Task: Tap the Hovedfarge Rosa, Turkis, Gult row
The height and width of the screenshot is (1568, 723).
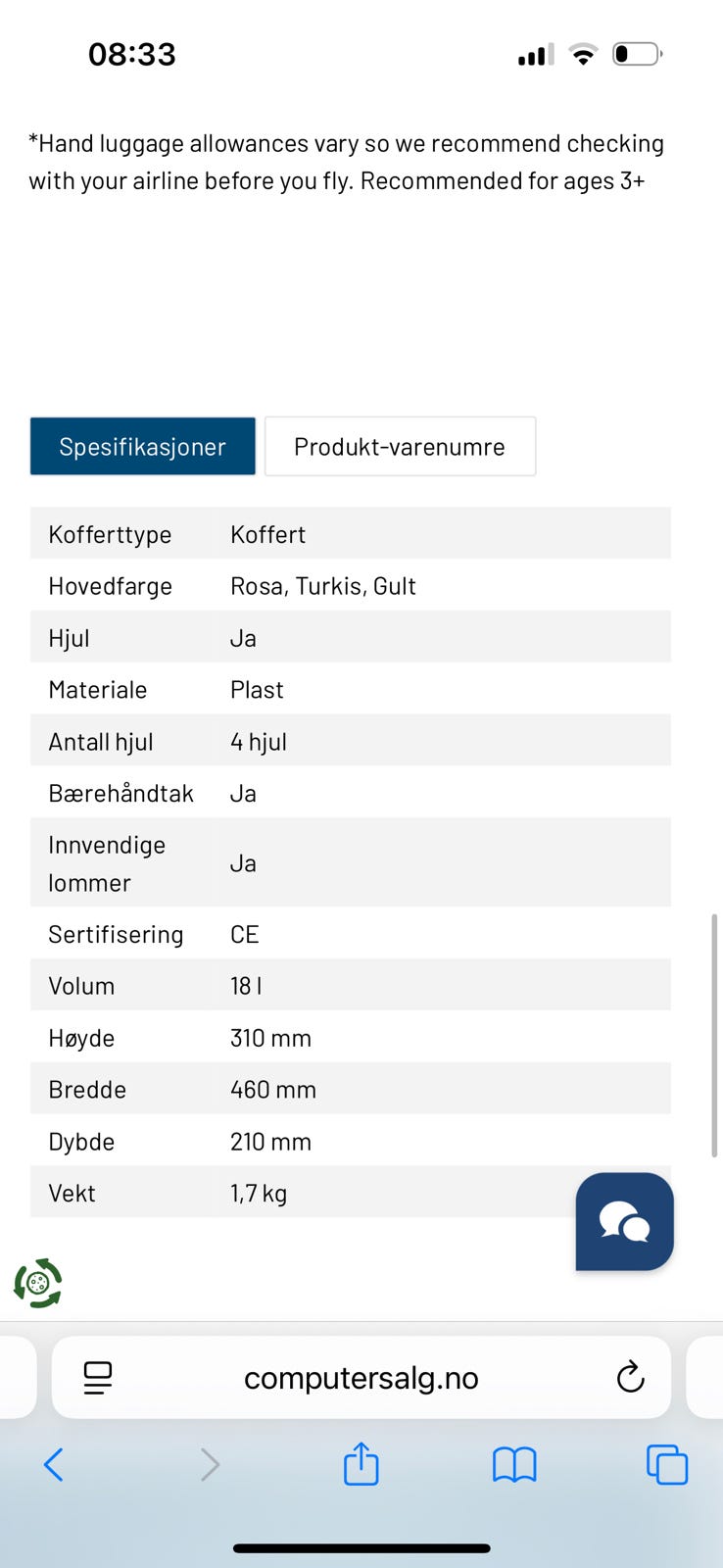Action: tap(350, 586)
